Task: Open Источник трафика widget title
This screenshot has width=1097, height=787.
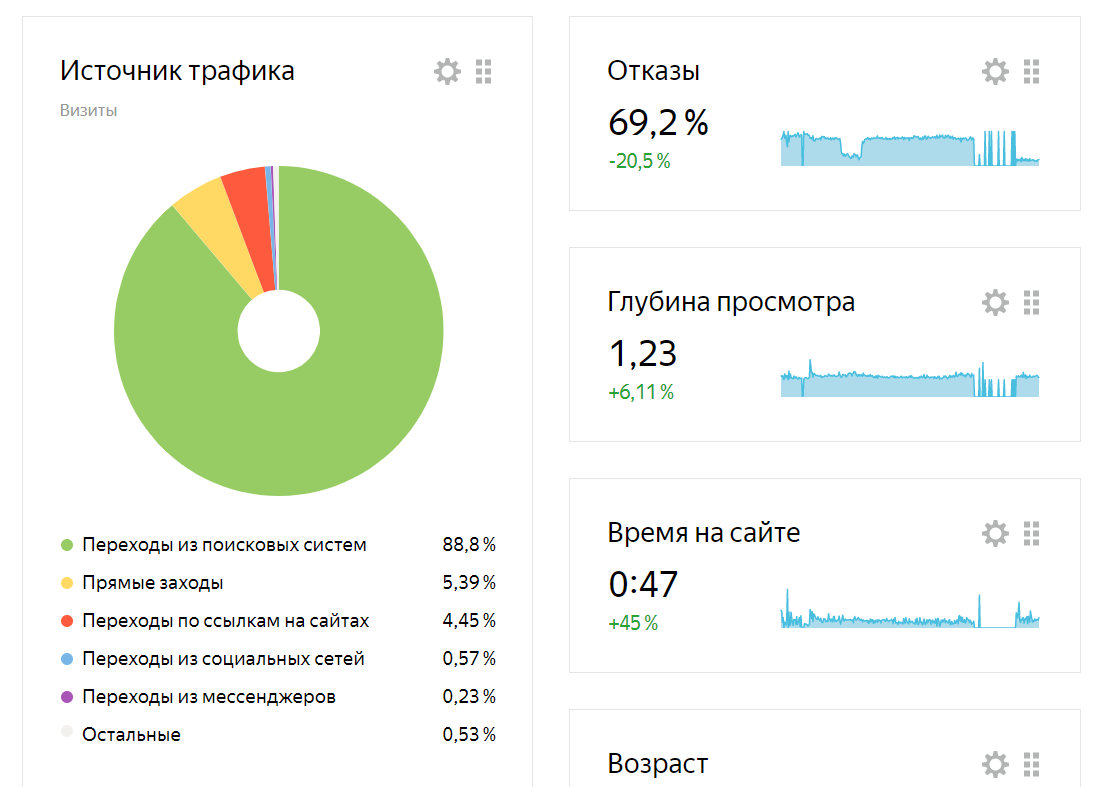Action: pos(177,71)
